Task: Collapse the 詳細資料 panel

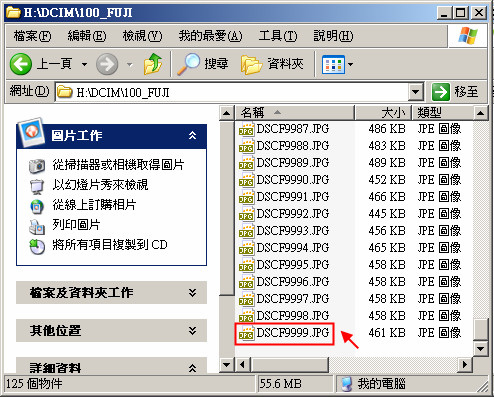Action: click(192, 368)
